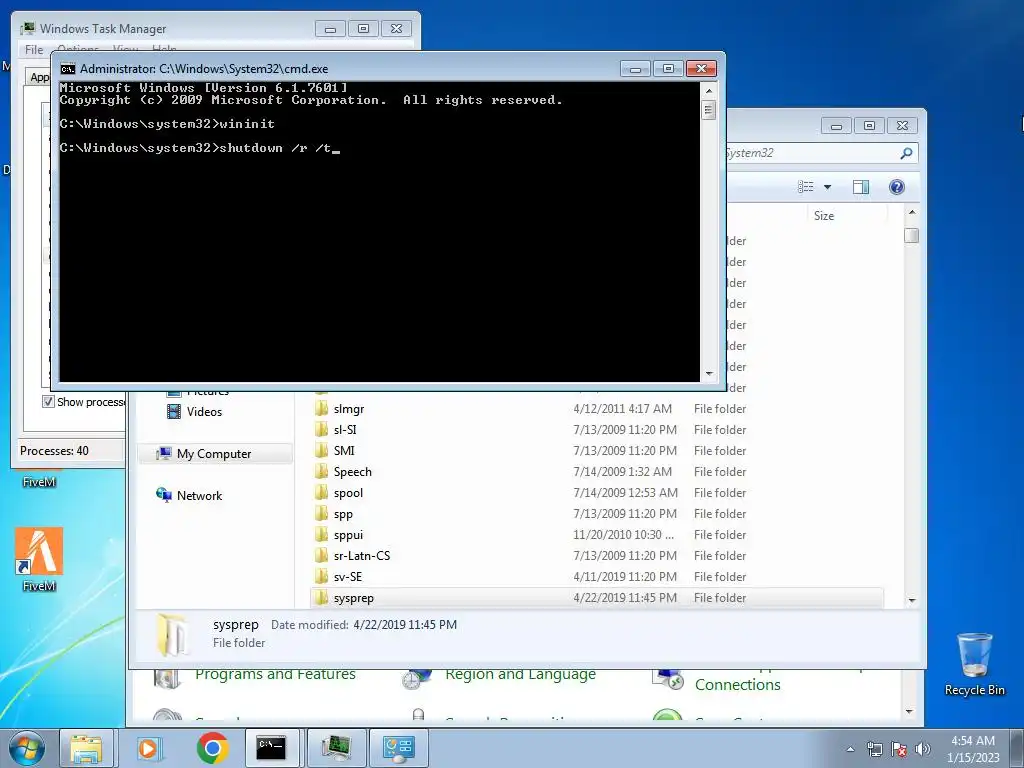1024x768 pixels.
Task: Toggle Show processes checkbox in Task Manager
Action: [x=48, y=402]
